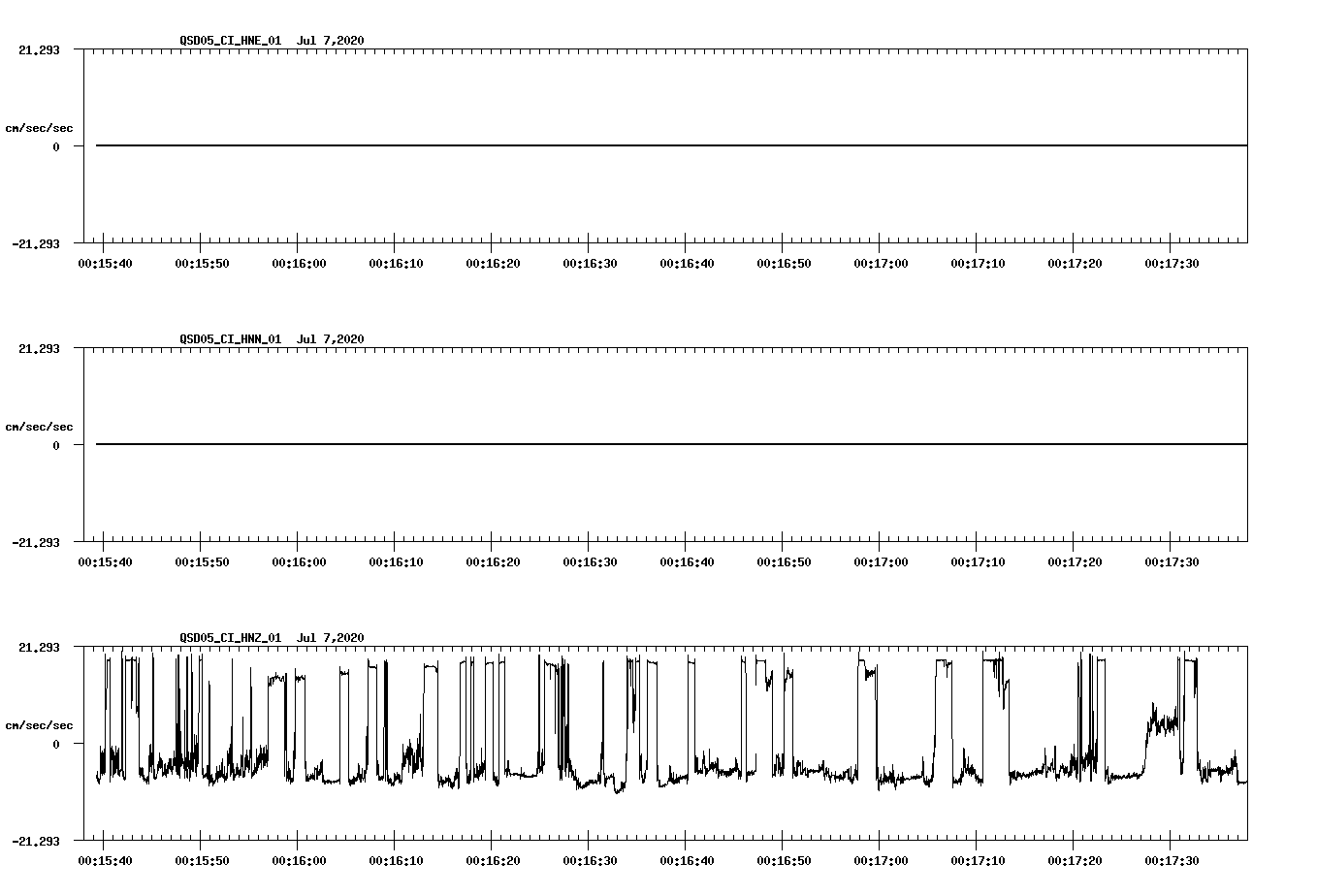The image size is (1317, 896).
Task: Click the cm/sec/sec unit label on HNZ chart
Action: pos(39,725)
